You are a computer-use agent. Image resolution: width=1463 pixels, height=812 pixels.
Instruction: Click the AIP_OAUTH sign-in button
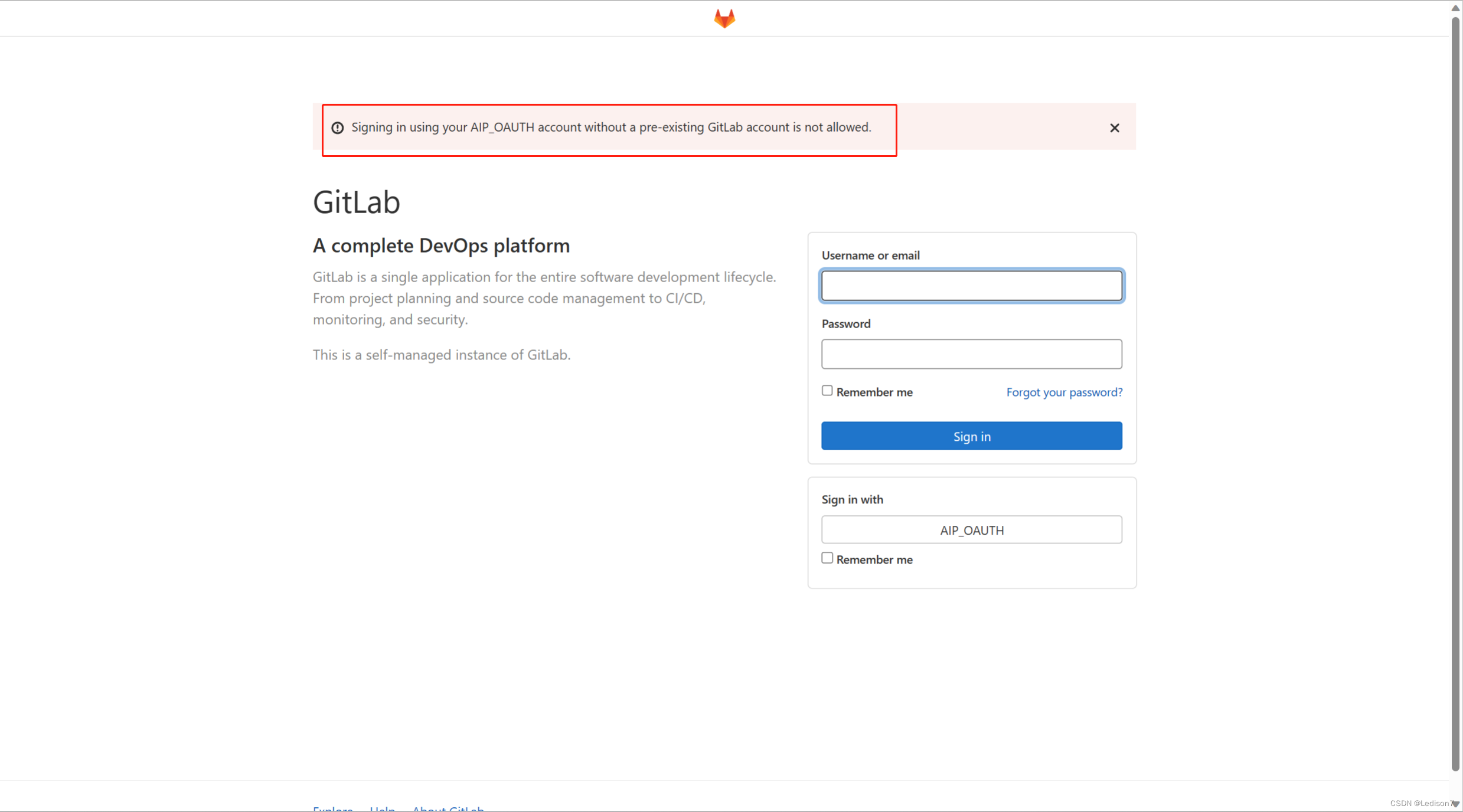971,529
